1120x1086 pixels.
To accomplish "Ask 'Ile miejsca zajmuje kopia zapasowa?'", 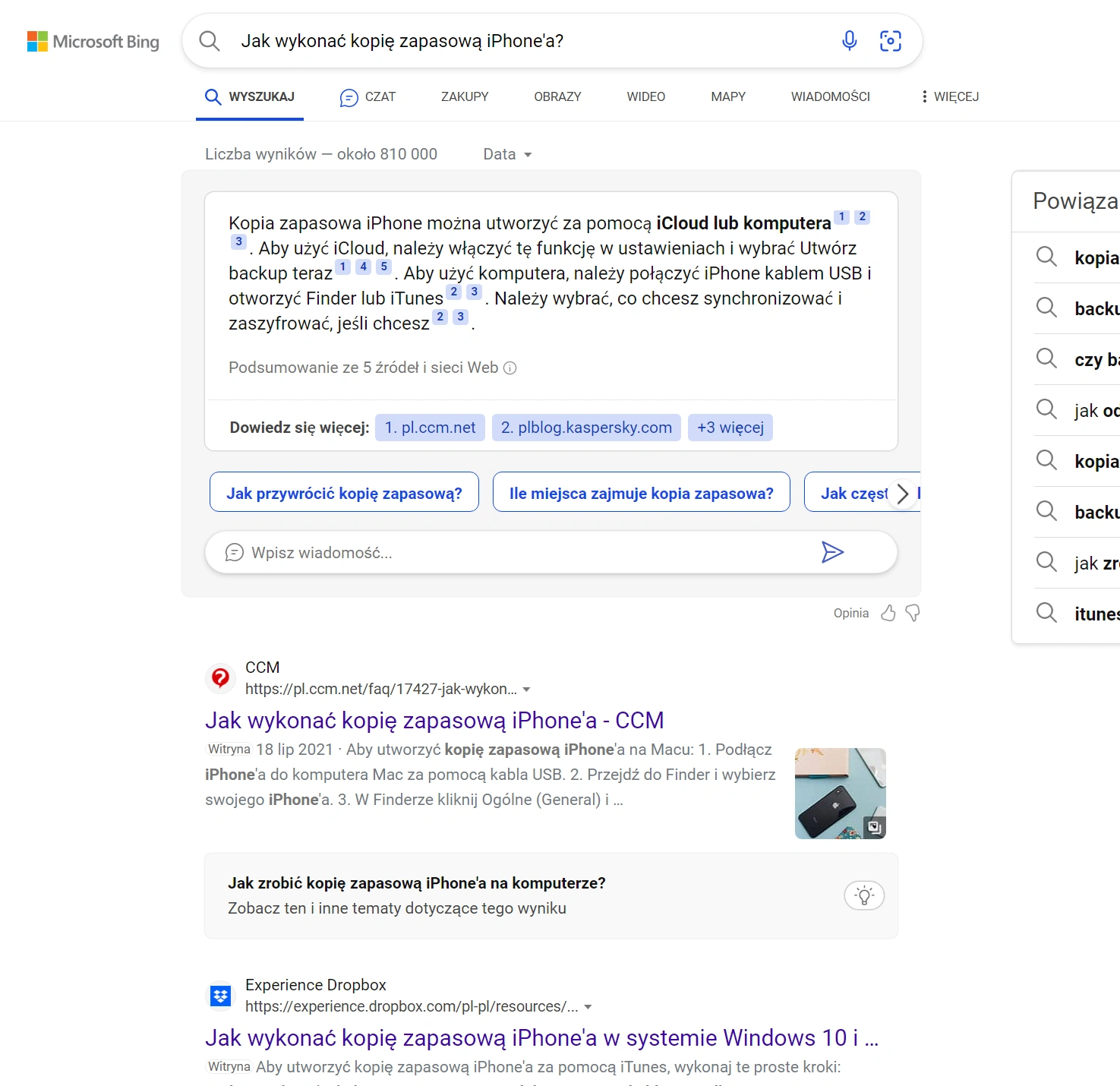I will (642, 492).
